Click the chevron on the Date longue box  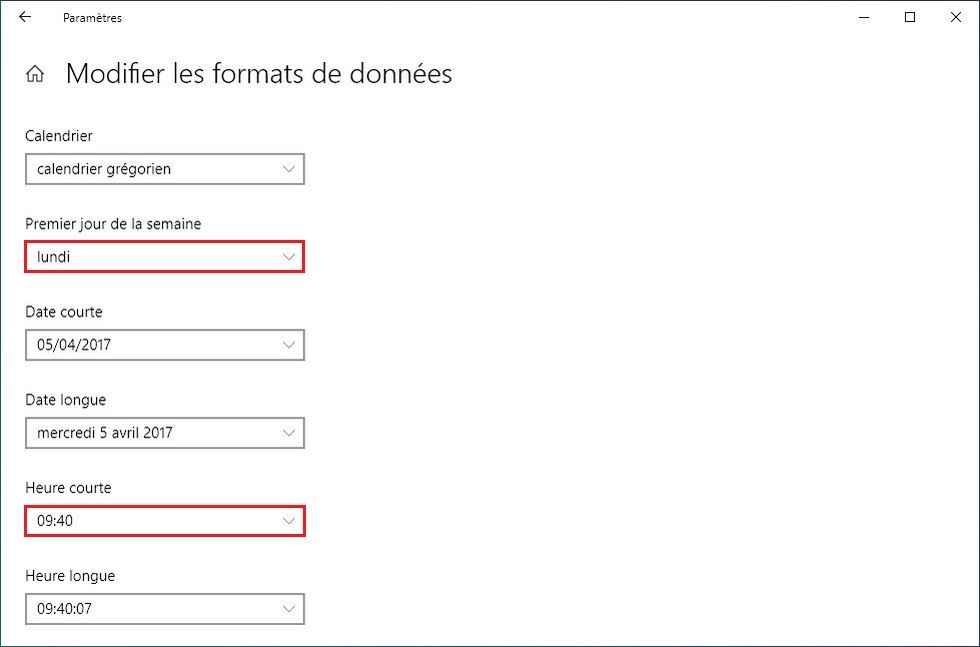[290, 433]
